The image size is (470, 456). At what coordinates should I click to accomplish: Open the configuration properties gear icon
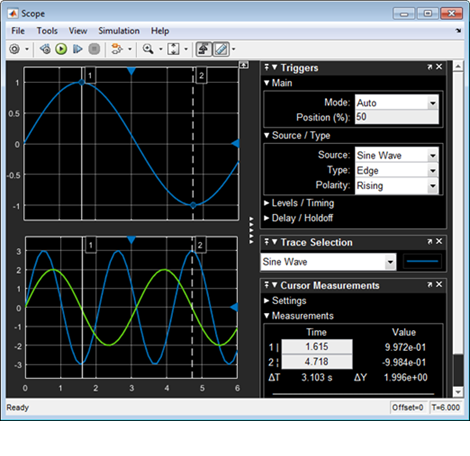tap(15, 49)
